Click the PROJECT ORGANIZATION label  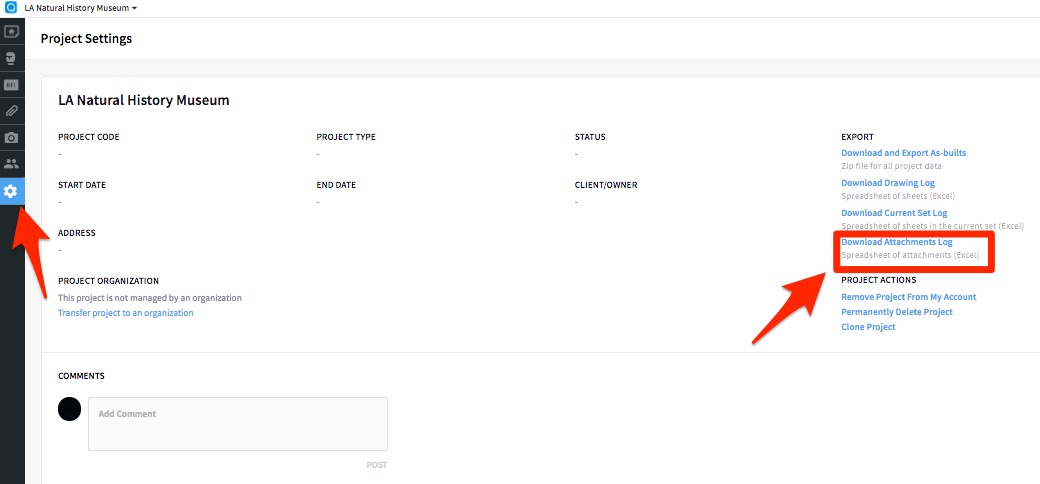pyautogui.click(x=109, y=281)
